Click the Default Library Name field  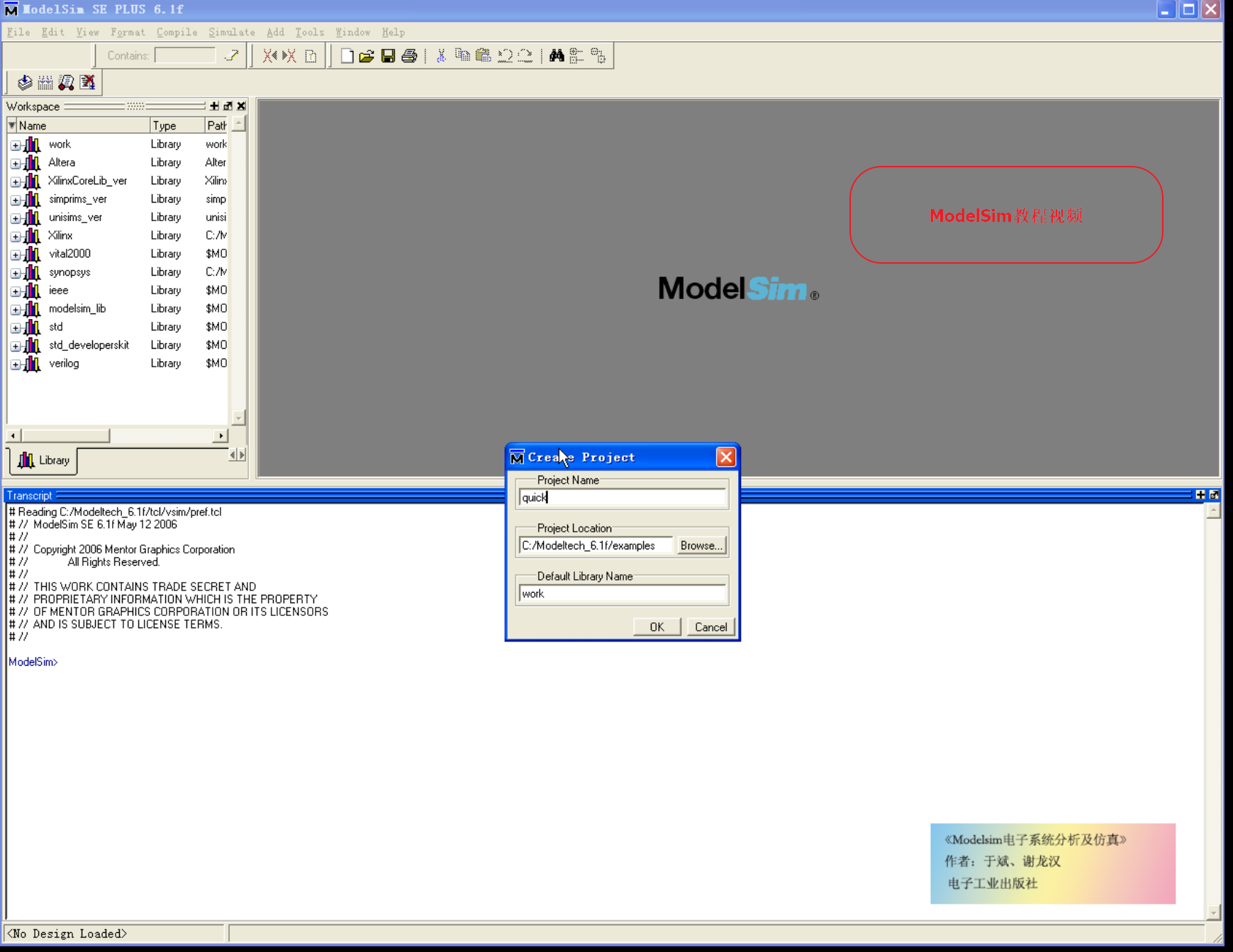[x=622, y=594]
